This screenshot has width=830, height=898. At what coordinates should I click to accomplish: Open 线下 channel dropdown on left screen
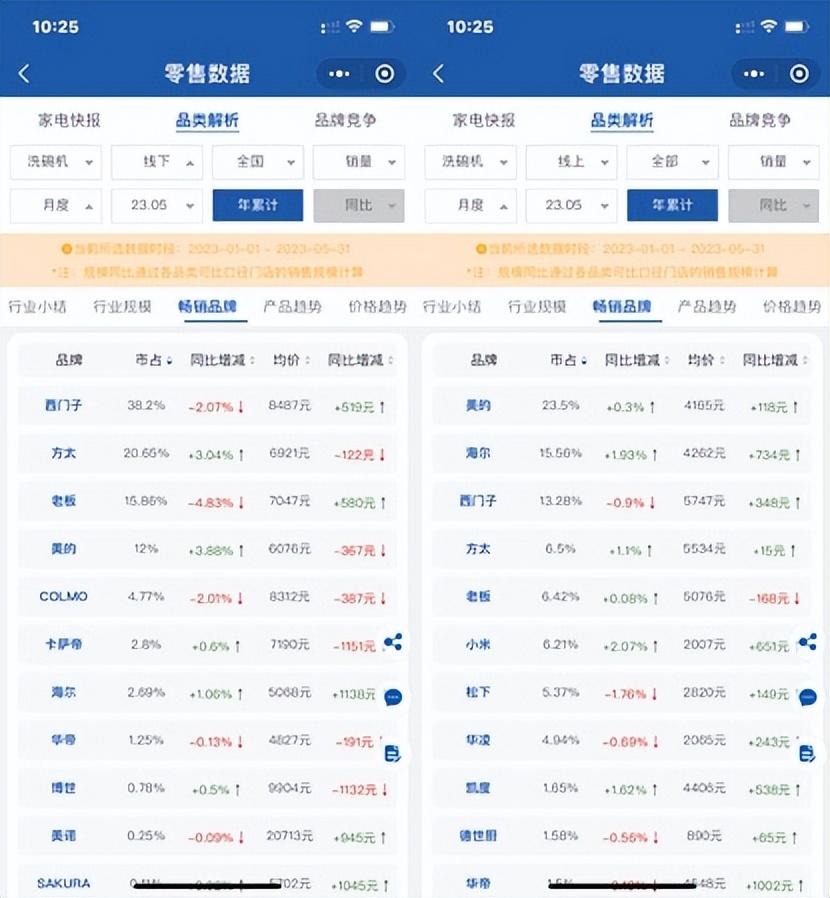coord(156,162)
